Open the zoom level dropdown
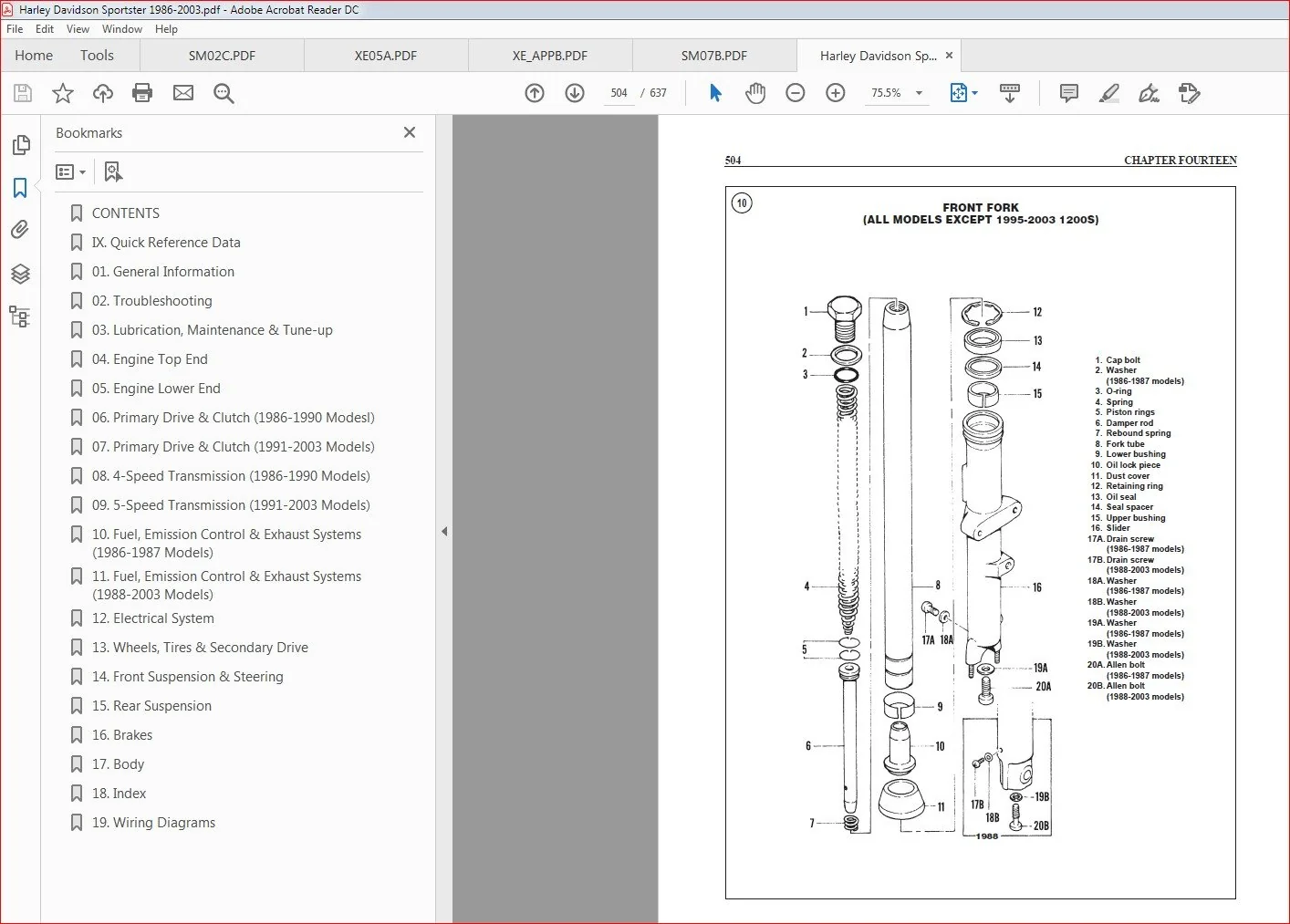Image resolution: width=1290 pixels, height=924 pixels. pyautogui.click(x=919, y=93)
